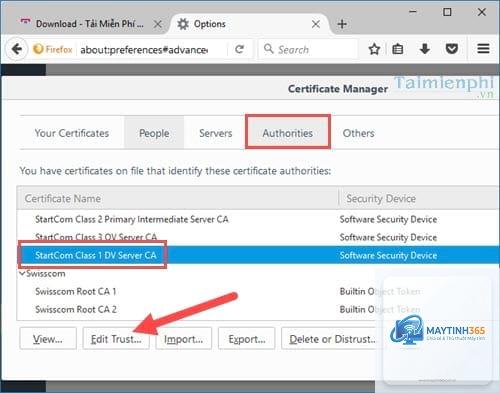Viewport: 500px width, 393px height.
Task: Go back with the browser back arrow
Action: 17,49
